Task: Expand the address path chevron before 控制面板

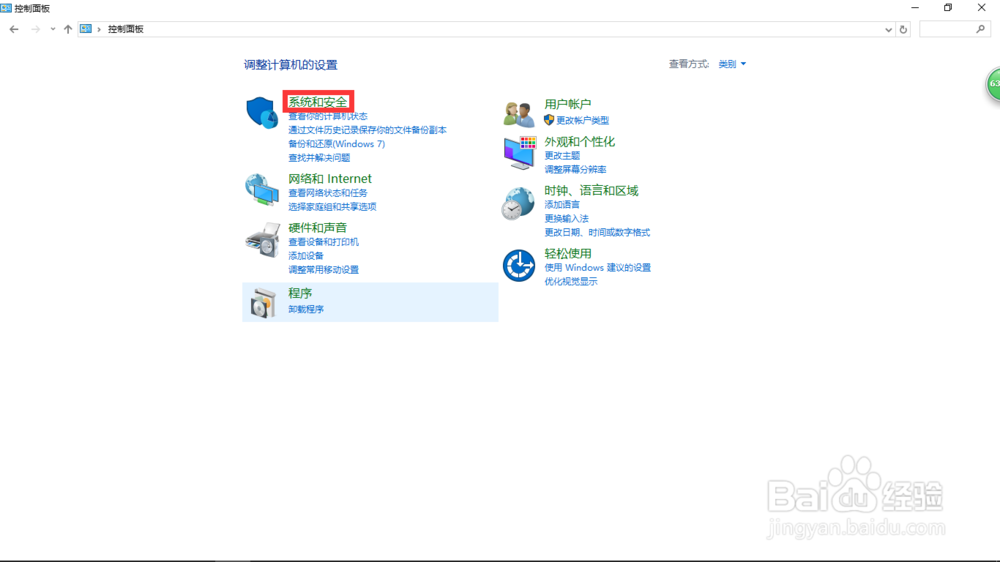Action: [x=99, y=29]
